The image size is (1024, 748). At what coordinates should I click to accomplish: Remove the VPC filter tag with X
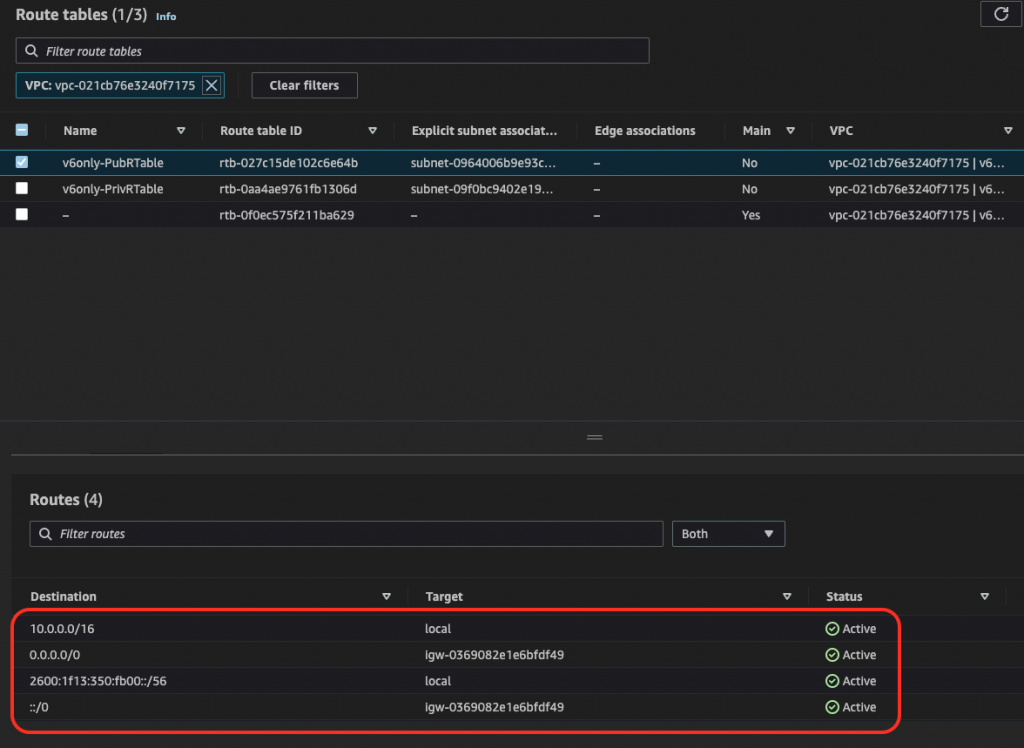point(211,86)
